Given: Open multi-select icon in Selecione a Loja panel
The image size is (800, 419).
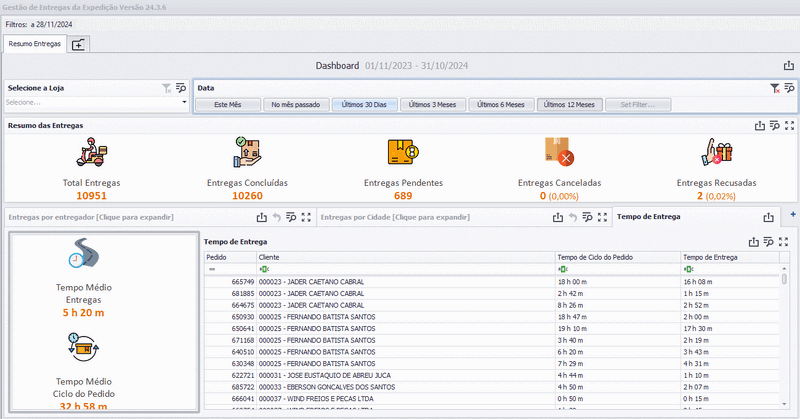Looking at the screenshot, I should (x=181, y=88).
